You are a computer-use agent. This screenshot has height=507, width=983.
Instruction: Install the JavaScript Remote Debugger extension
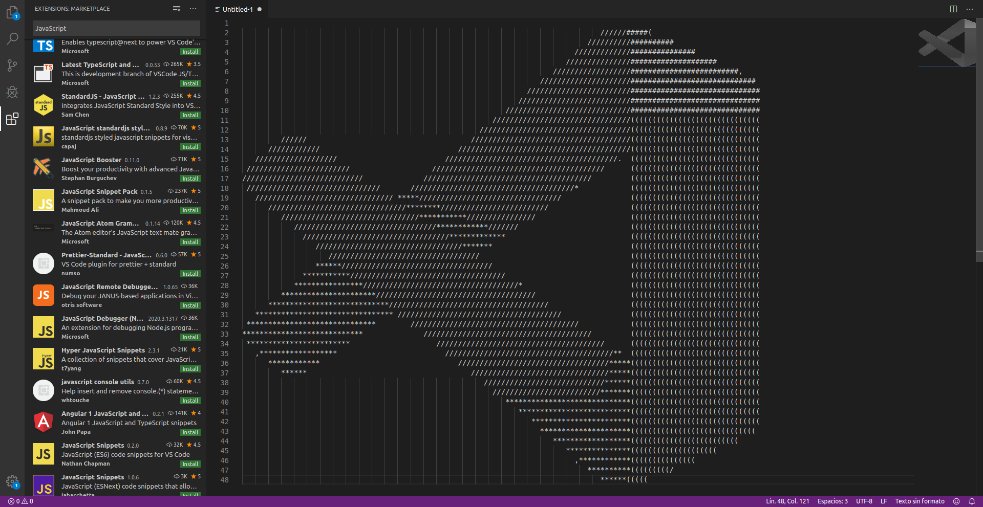190,305
